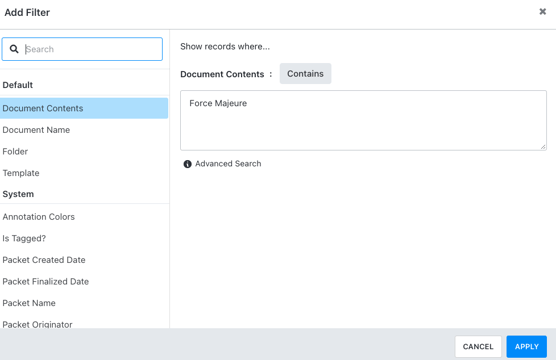The image size is (556, 360).
Task: Select the Document Contents filter
Action: point(84,108)
